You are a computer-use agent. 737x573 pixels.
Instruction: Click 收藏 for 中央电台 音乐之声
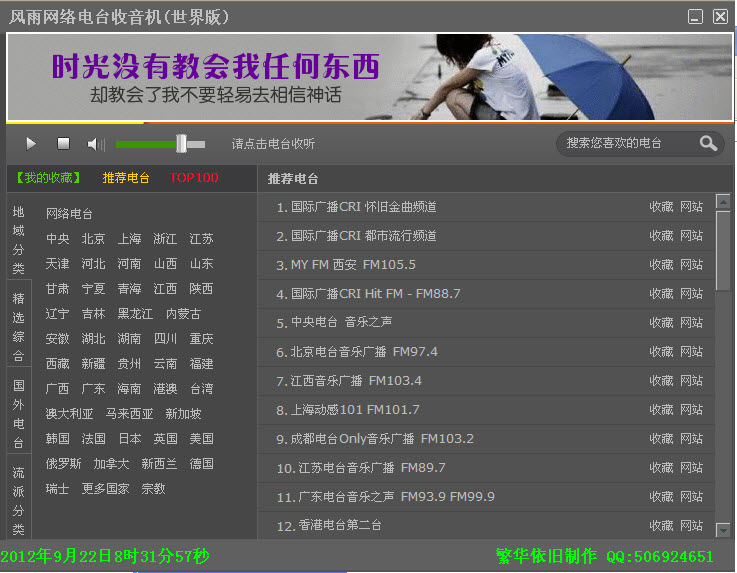point(661,323)
